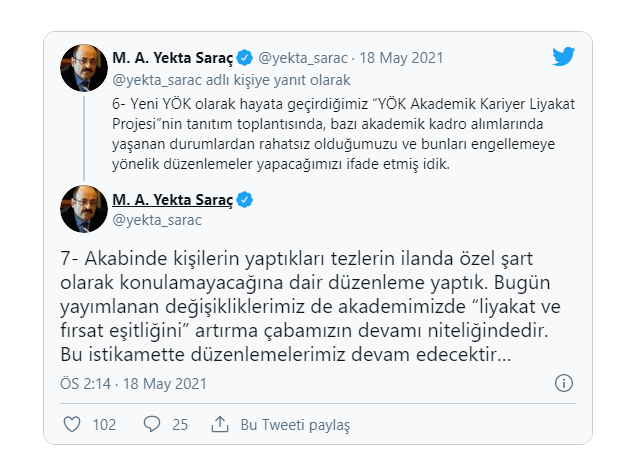Open top profile avatar photo
Image resolution: width=629 pixels, height=476 pixels.
(84, 68)
